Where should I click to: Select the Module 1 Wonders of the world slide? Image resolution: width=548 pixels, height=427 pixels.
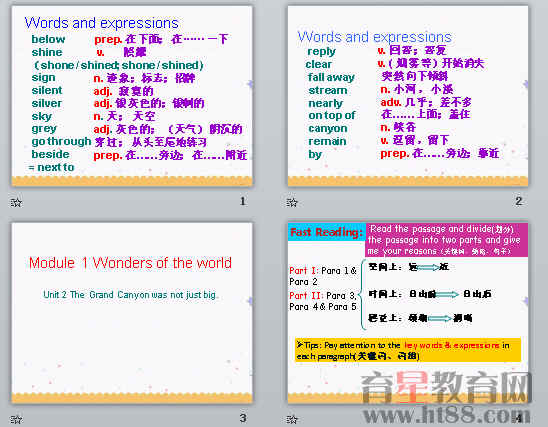click(132, 313)
